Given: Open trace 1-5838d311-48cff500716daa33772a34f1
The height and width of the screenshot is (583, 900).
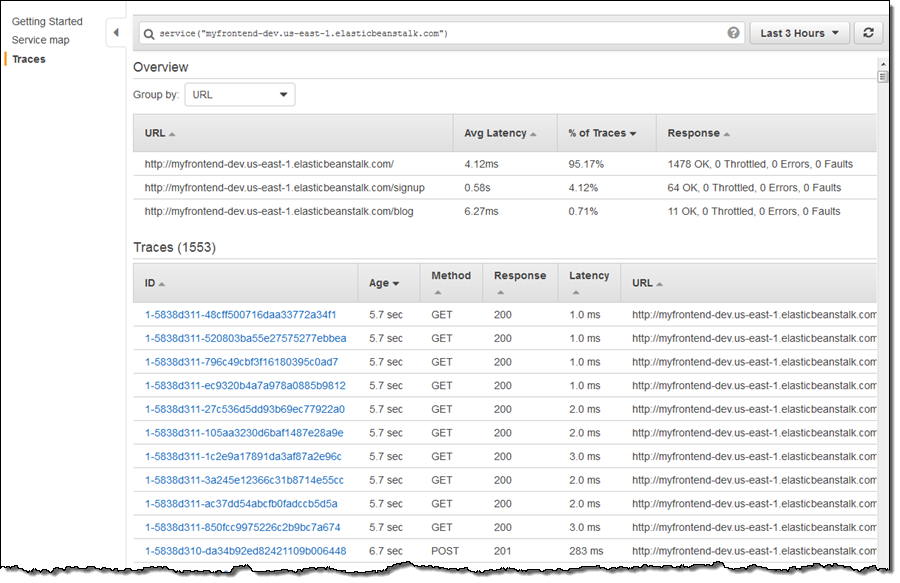Looking at the screenshot, I should (x=245, y=315).
